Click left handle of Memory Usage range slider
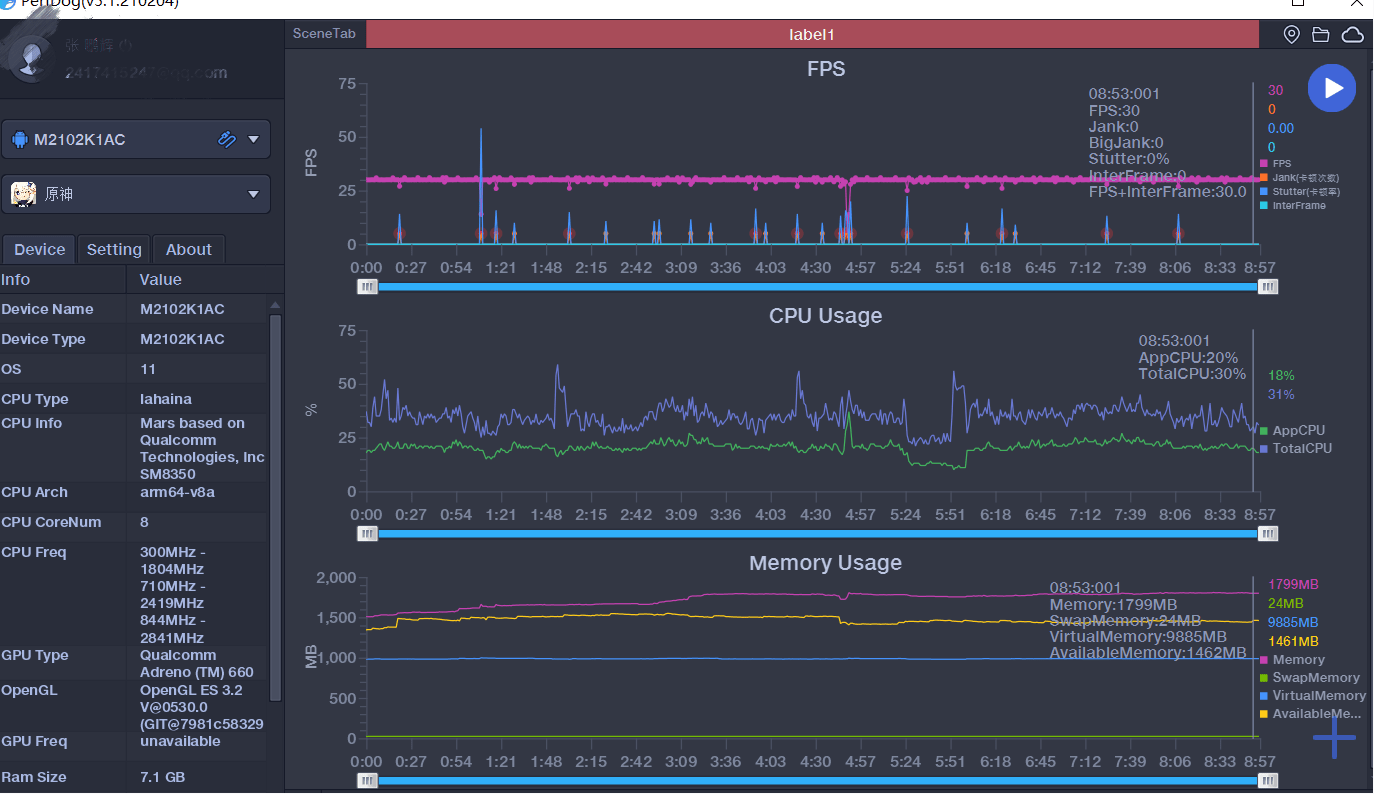 point(368,780)
